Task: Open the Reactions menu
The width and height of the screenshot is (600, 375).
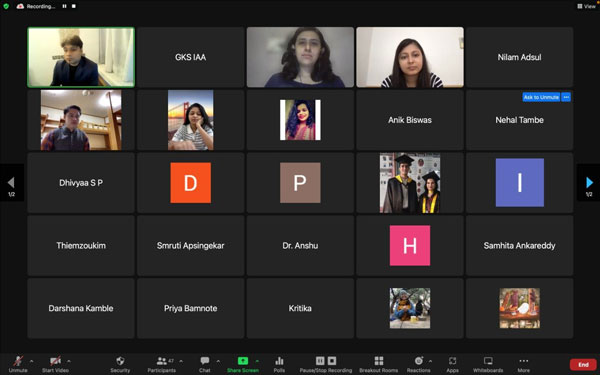Action: [x=419, y=364]
